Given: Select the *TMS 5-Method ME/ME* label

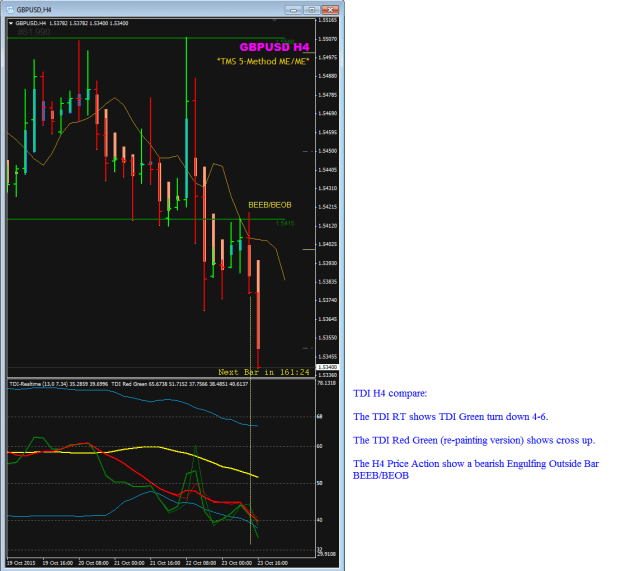Looking at the screenshot, I should 263,61.
